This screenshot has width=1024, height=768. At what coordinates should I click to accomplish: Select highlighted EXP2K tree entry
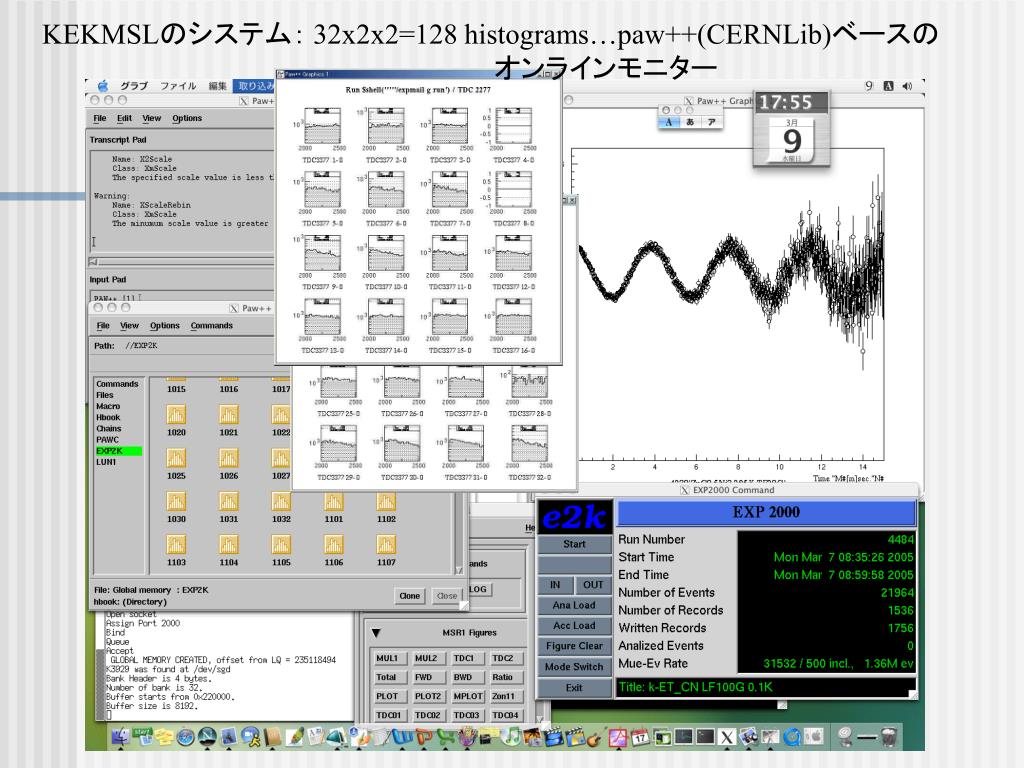[118, 451]
